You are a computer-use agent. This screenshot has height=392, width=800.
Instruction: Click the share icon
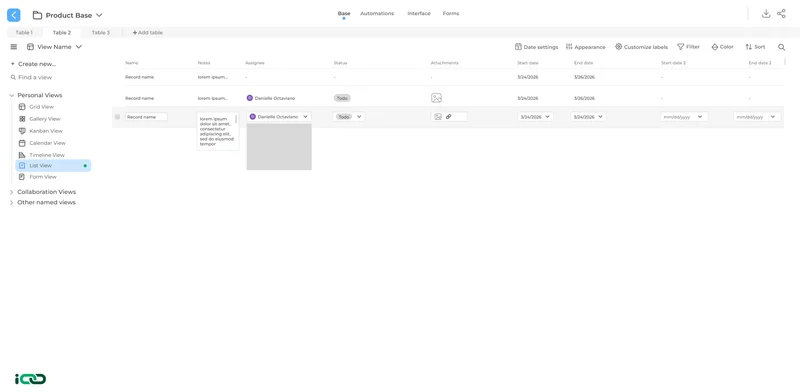(781, 14)
